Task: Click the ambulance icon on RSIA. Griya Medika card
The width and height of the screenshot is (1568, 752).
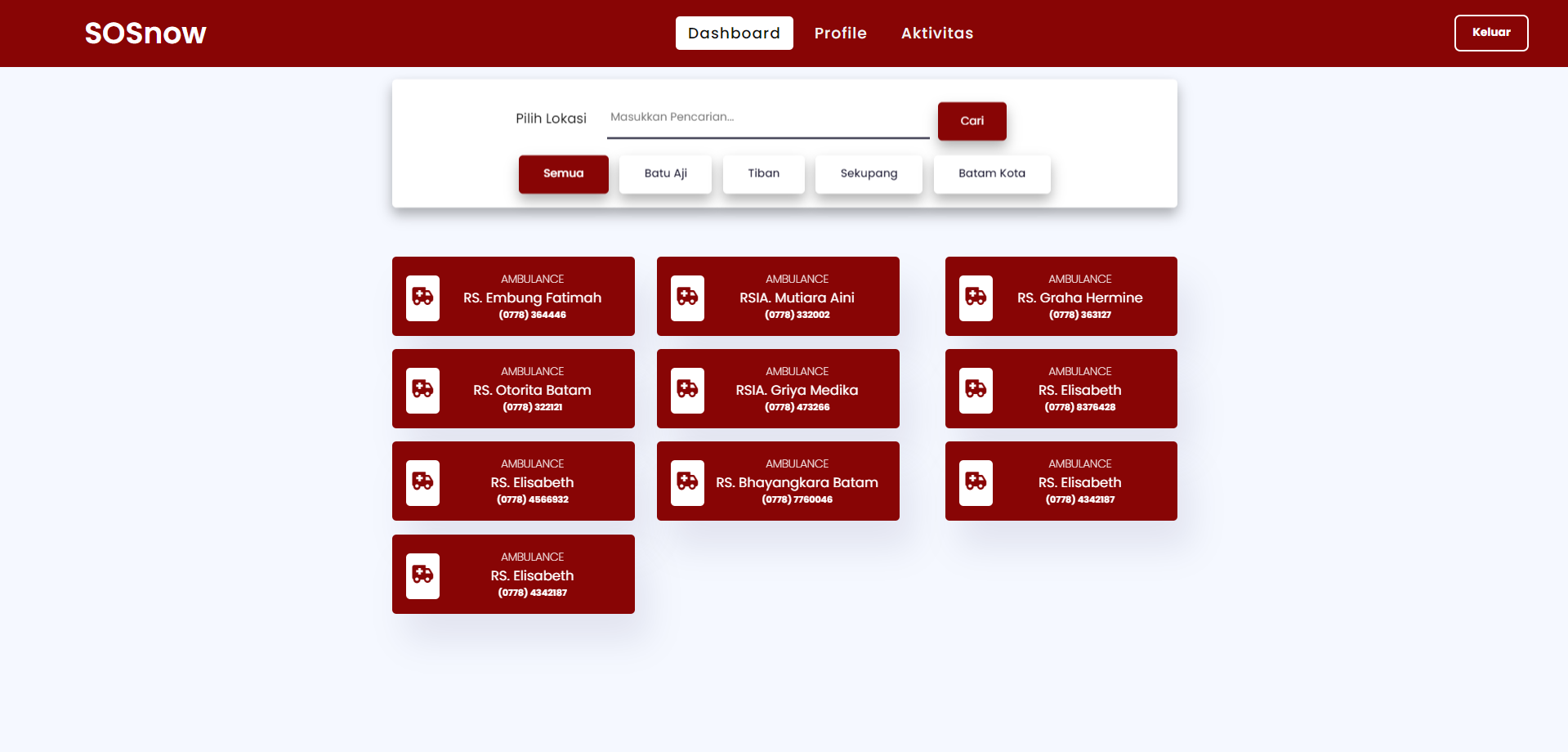Action: [x=687, y=390]
